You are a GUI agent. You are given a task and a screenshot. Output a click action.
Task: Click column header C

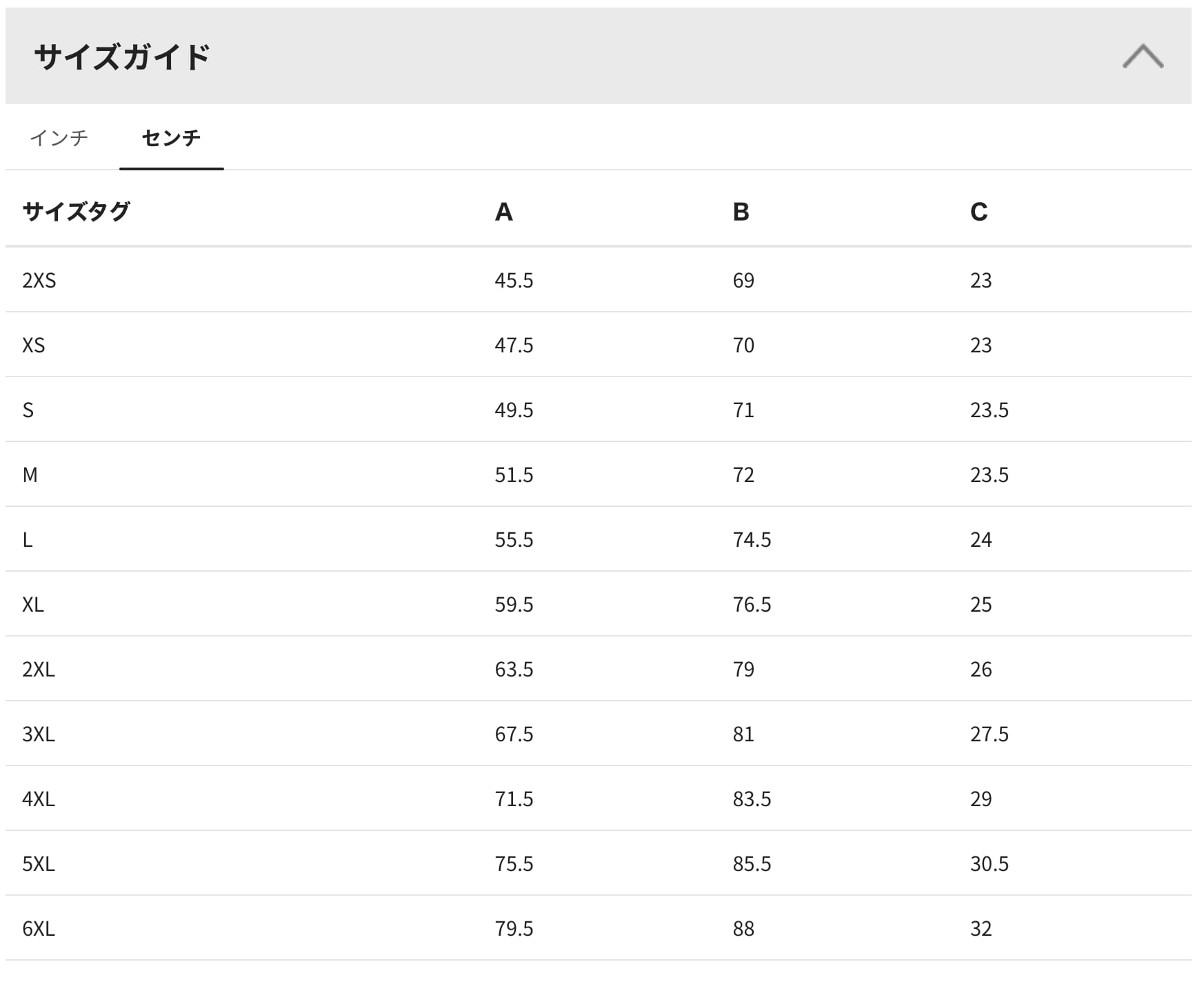979,212
